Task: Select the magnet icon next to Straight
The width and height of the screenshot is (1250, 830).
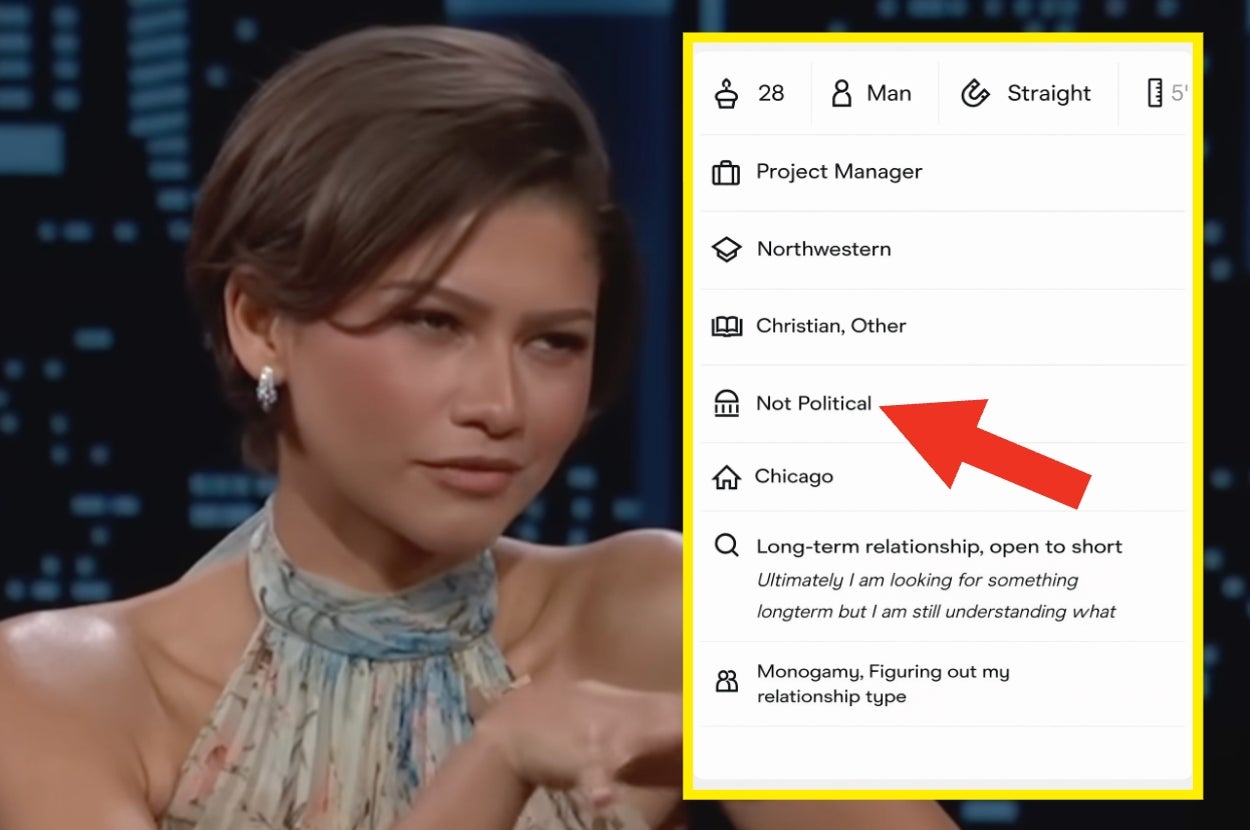Action: point(974,94)
